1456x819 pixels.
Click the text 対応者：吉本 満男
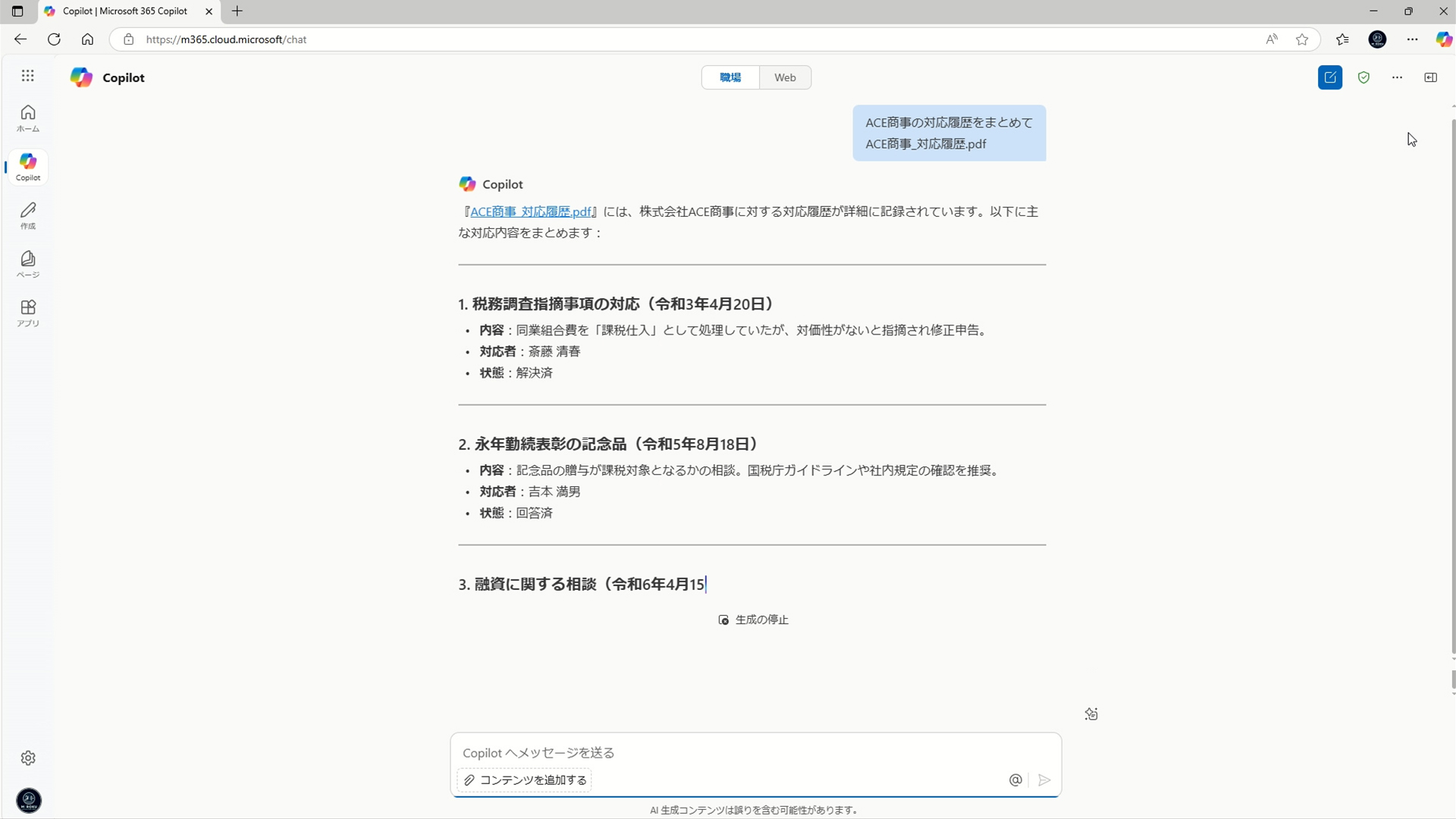point(529,491)
